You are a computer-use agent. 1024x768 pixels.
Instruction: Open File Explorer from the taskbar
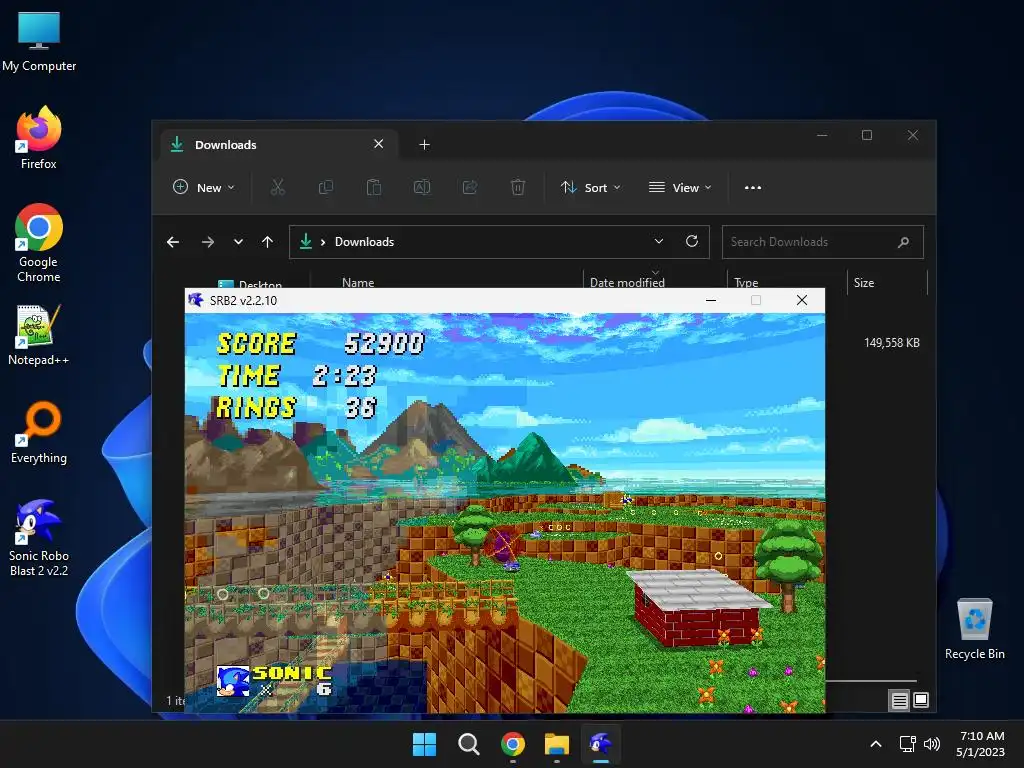pos(556,744)
